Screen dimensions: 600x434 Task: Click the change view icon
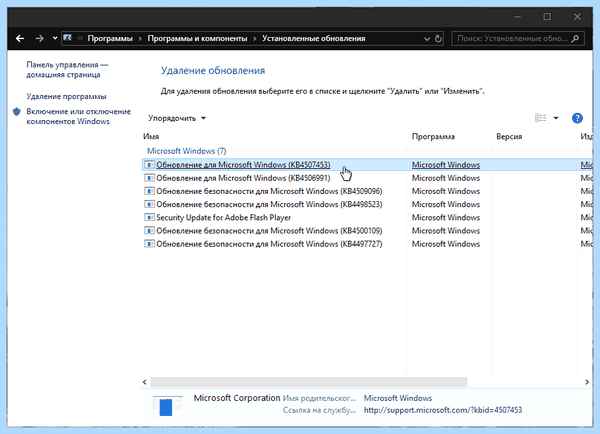tap(540, 118)
